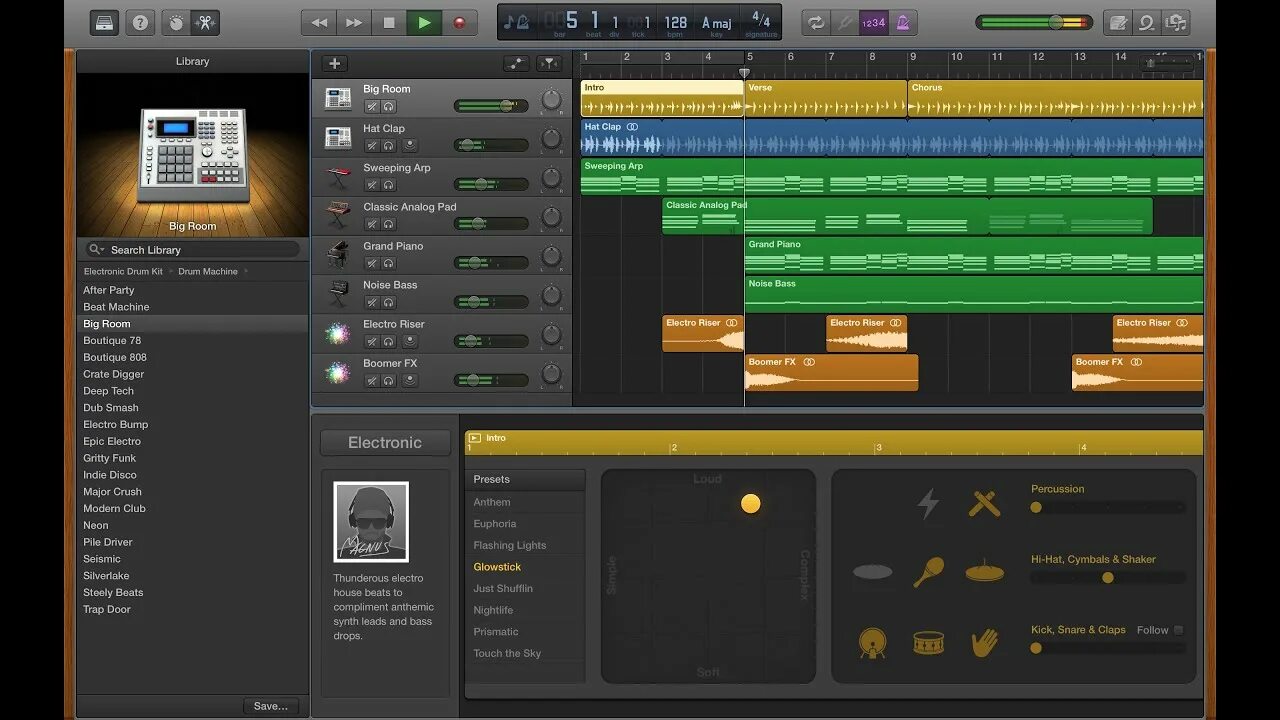This screenshot has width=1280, height=720.
Task: Click the Search Library field
Action: [x=192, y=249]
